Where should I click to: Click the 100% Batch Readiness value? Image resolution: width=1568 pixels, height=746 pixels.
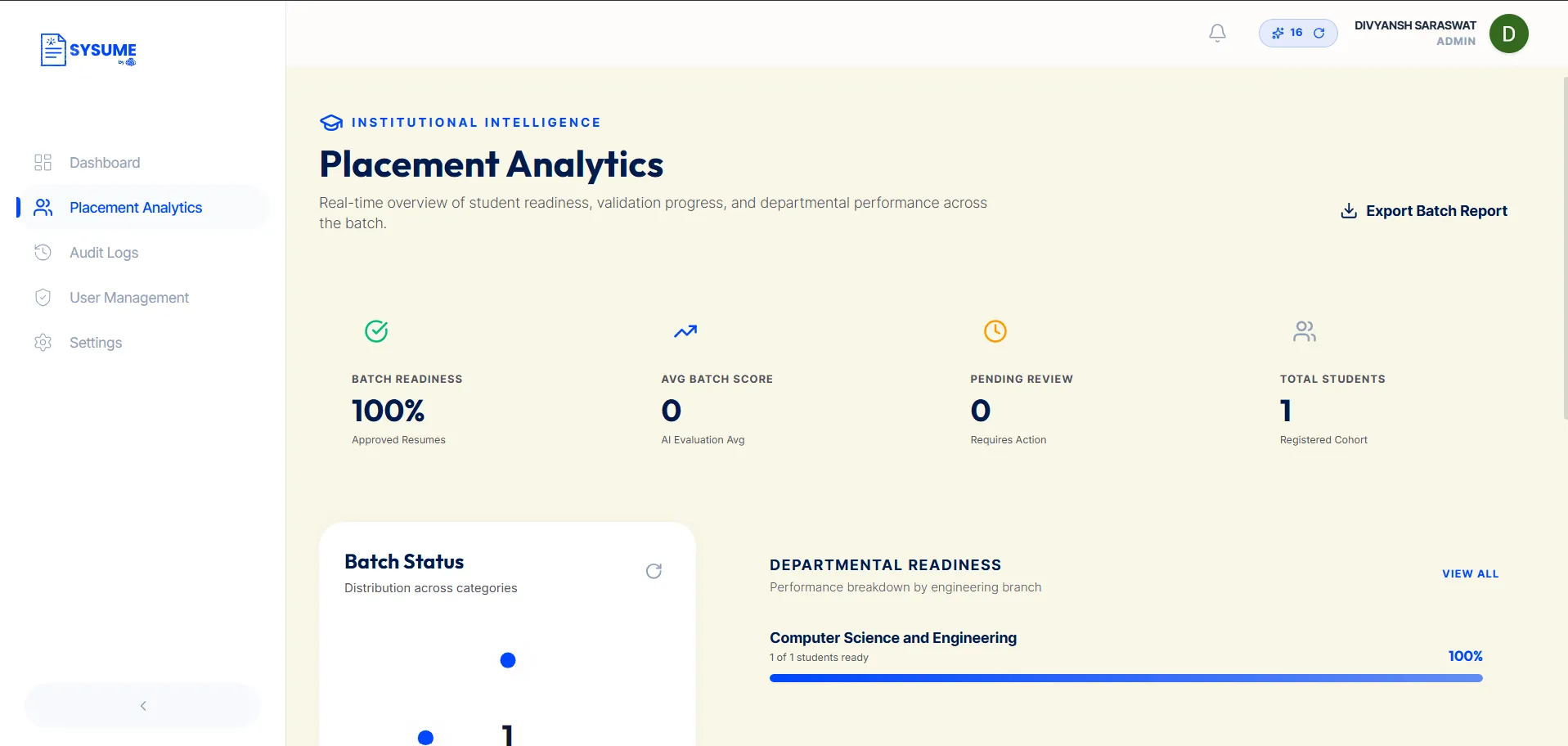388,410
